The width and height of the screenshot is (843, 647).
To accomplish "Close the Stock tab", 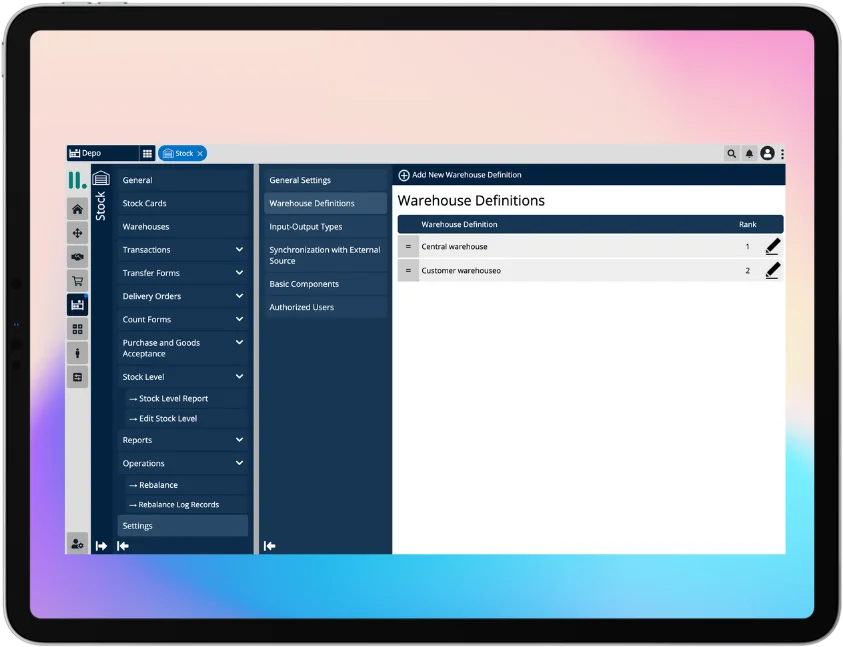I will (x=200, y=154).
